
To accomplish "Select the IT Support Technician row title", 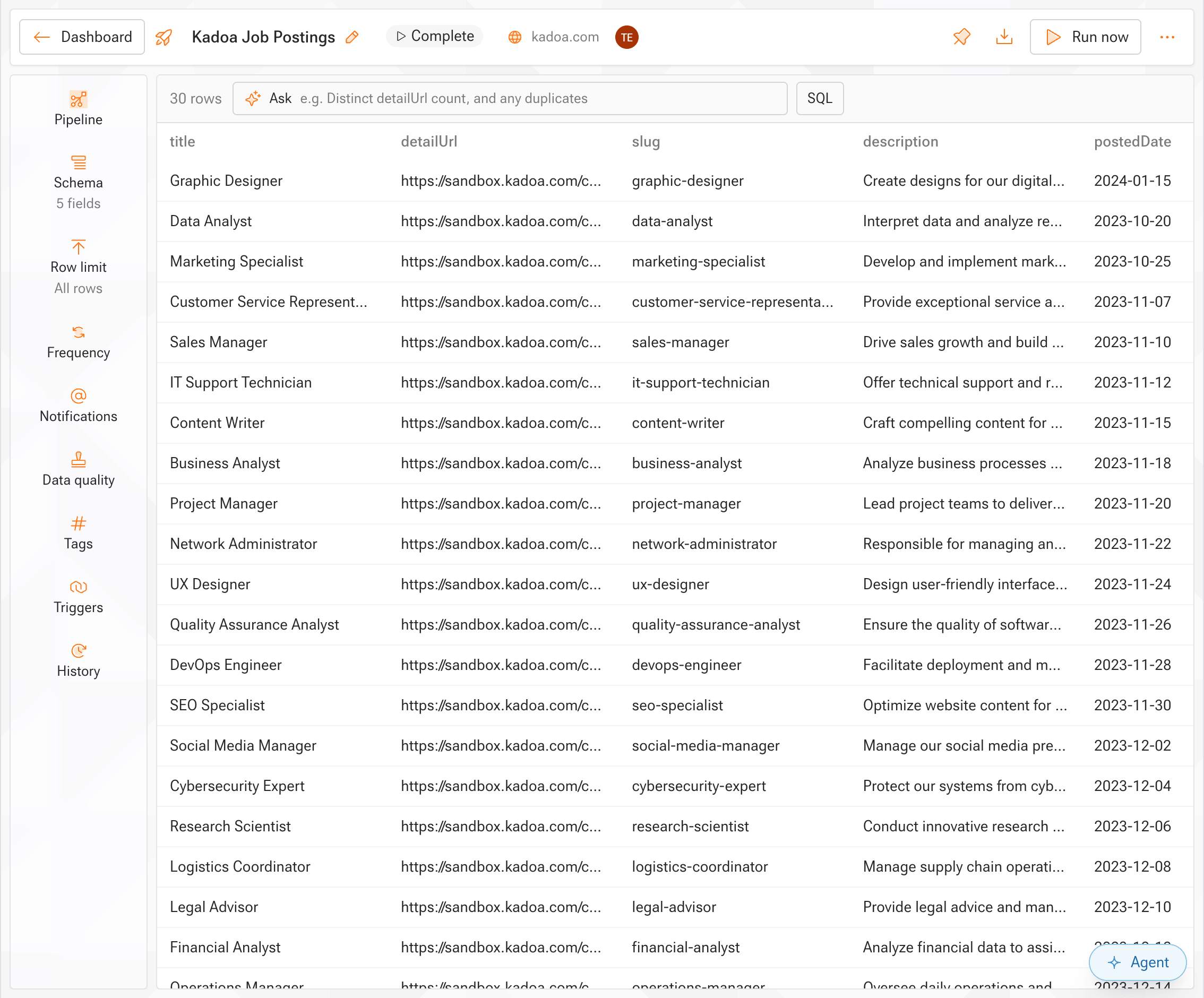I will coord(241,383).
